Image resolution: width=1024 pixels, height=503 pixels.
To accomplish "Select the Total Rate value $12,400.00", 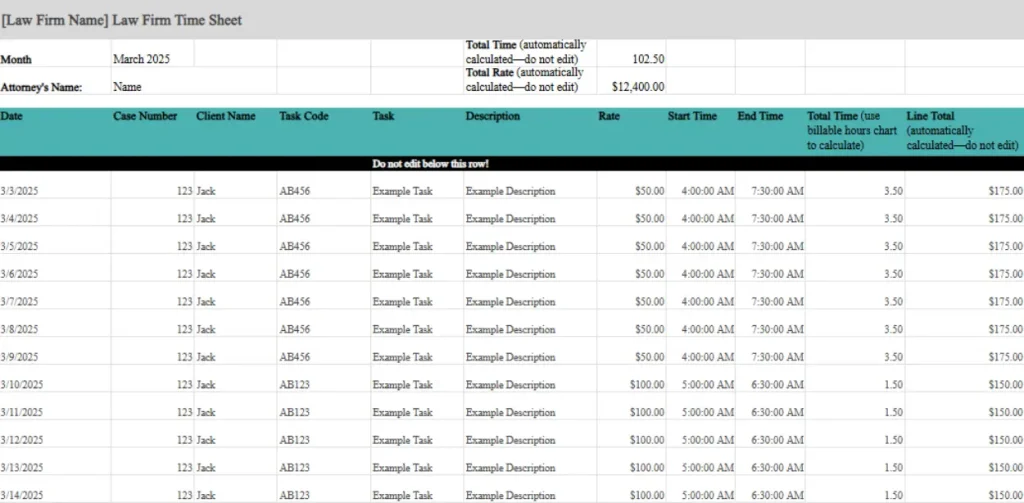I will (x=638, y=86).
